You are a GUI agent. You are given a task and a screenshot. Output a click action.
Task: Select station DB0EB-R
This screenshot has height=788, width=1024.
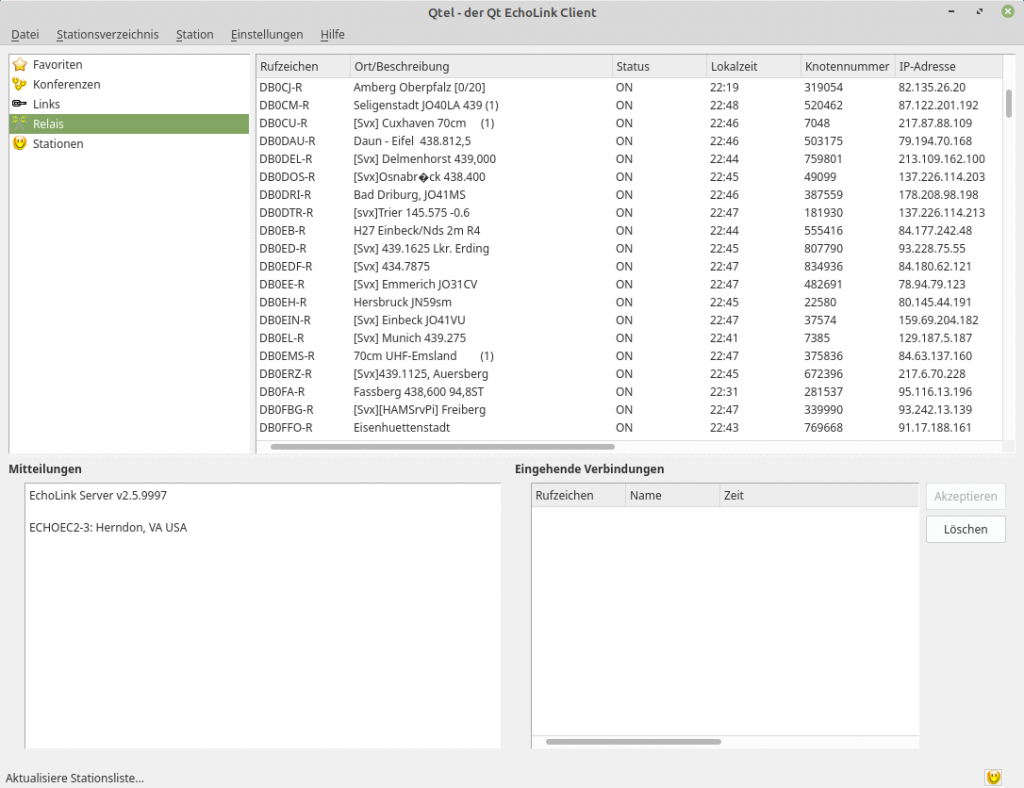click(x=282, y=231)
